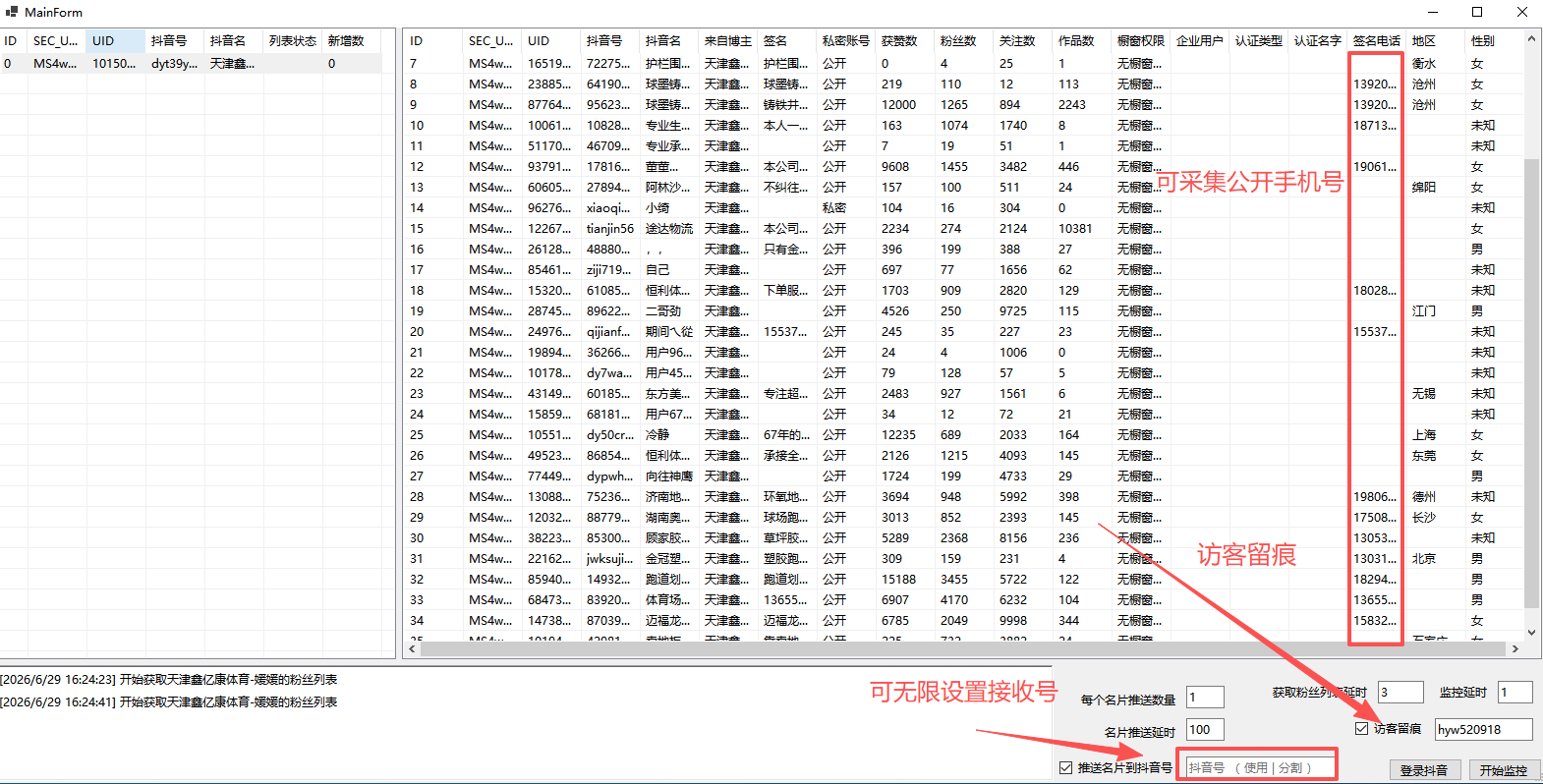Image resolution: width=1543 pixels, height=784 pixels.
Task: Click the 途达物流 name cell
Action: click(668, 228)
